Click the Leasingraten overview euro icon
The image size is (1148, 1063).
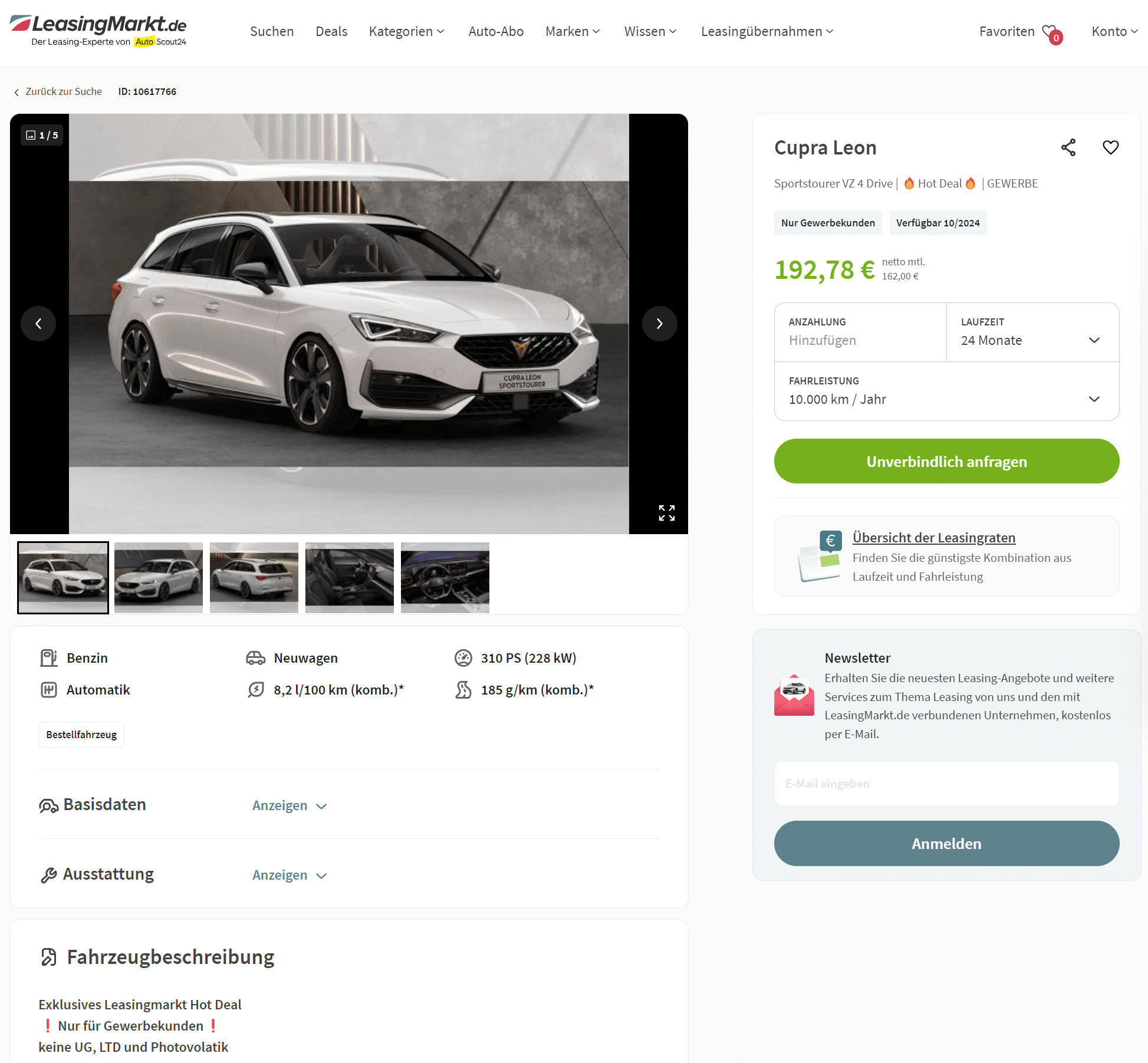820,556
